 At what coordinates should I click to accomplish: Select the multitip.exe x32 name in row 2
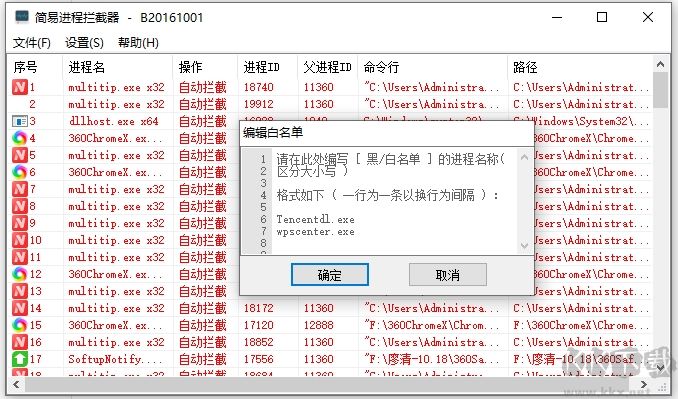(x=116, y=104)
